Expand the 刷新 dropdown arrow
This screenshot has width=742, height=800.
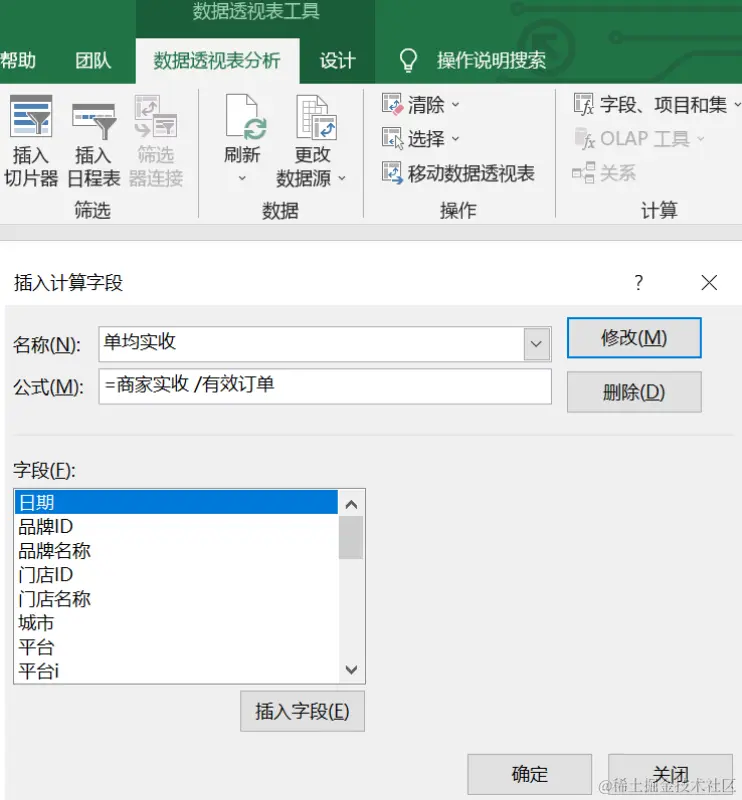coord(242,178)
